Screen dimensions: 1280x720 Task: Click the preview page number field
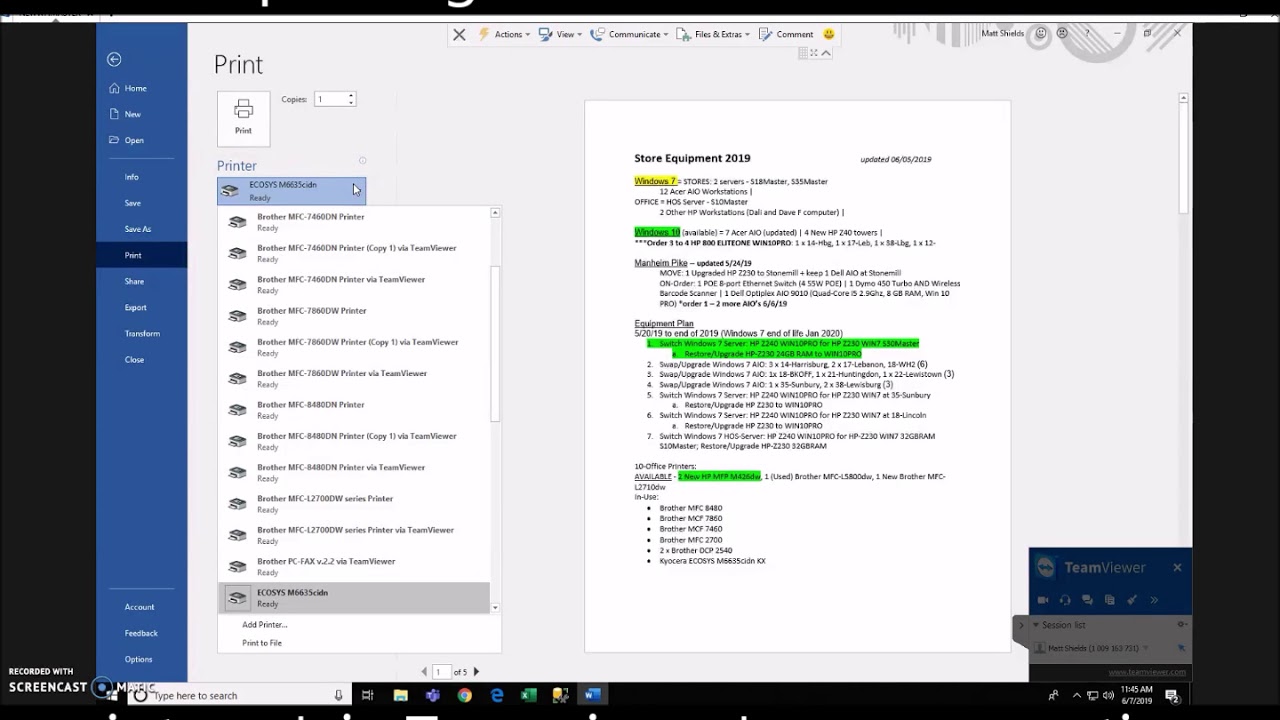pos(440,672)
